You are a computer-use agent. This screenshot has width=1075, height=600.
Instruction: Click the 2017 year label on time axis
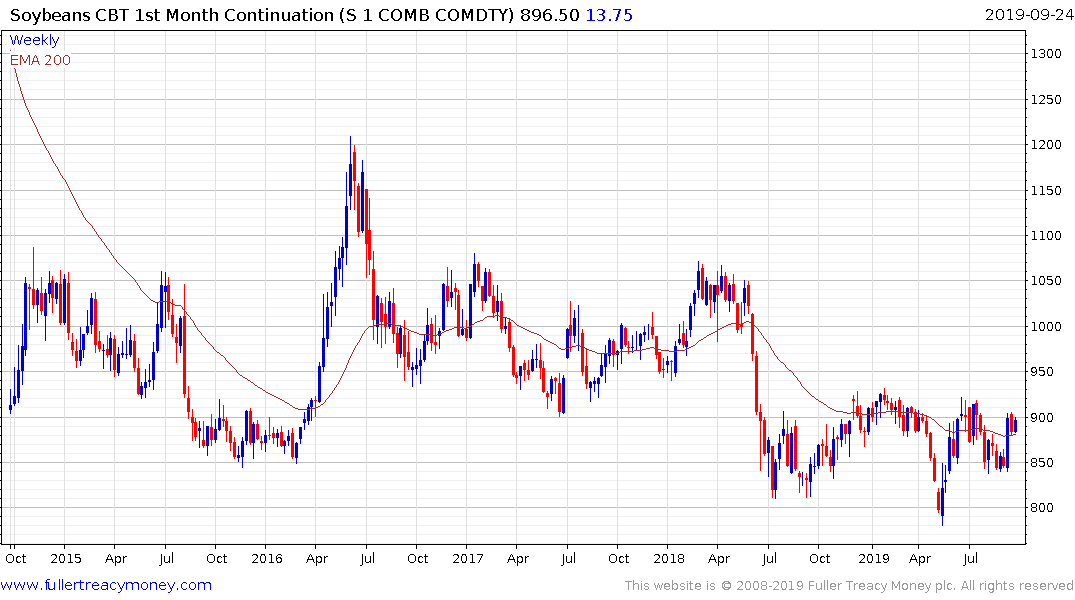click(x=468, y=558)
